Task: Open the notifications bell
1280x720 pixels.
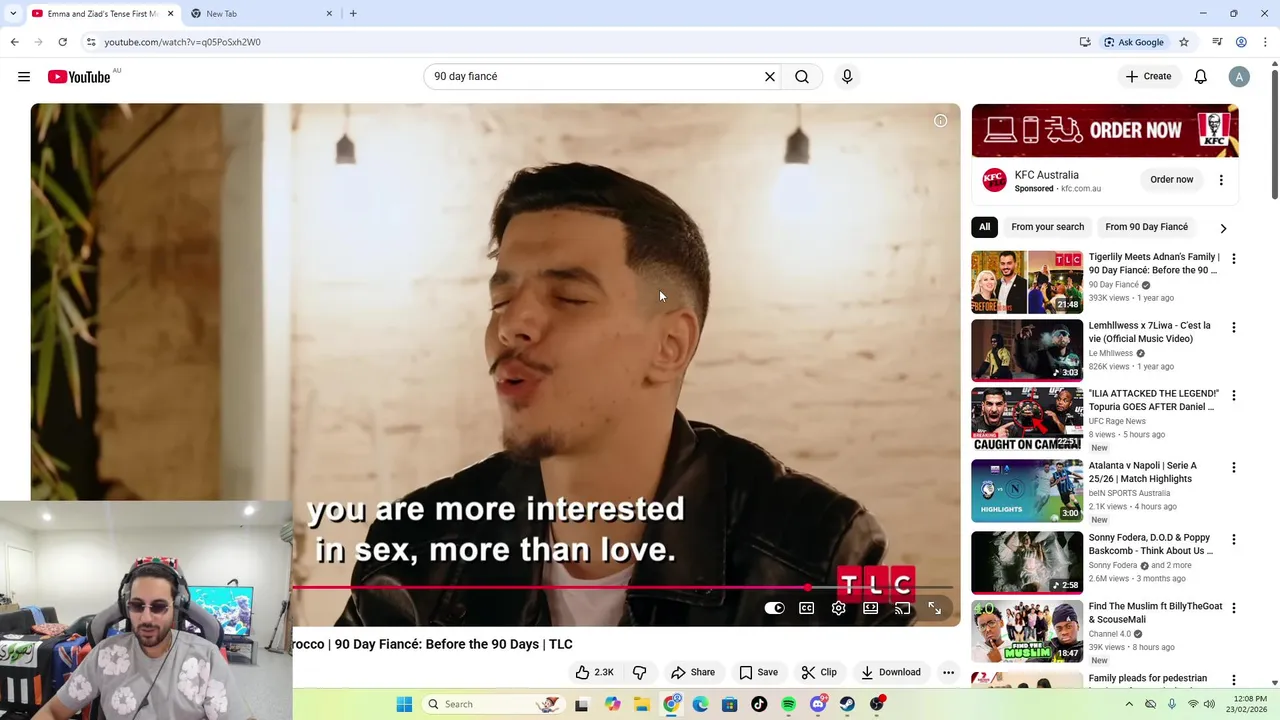Action: [1201, 76]
